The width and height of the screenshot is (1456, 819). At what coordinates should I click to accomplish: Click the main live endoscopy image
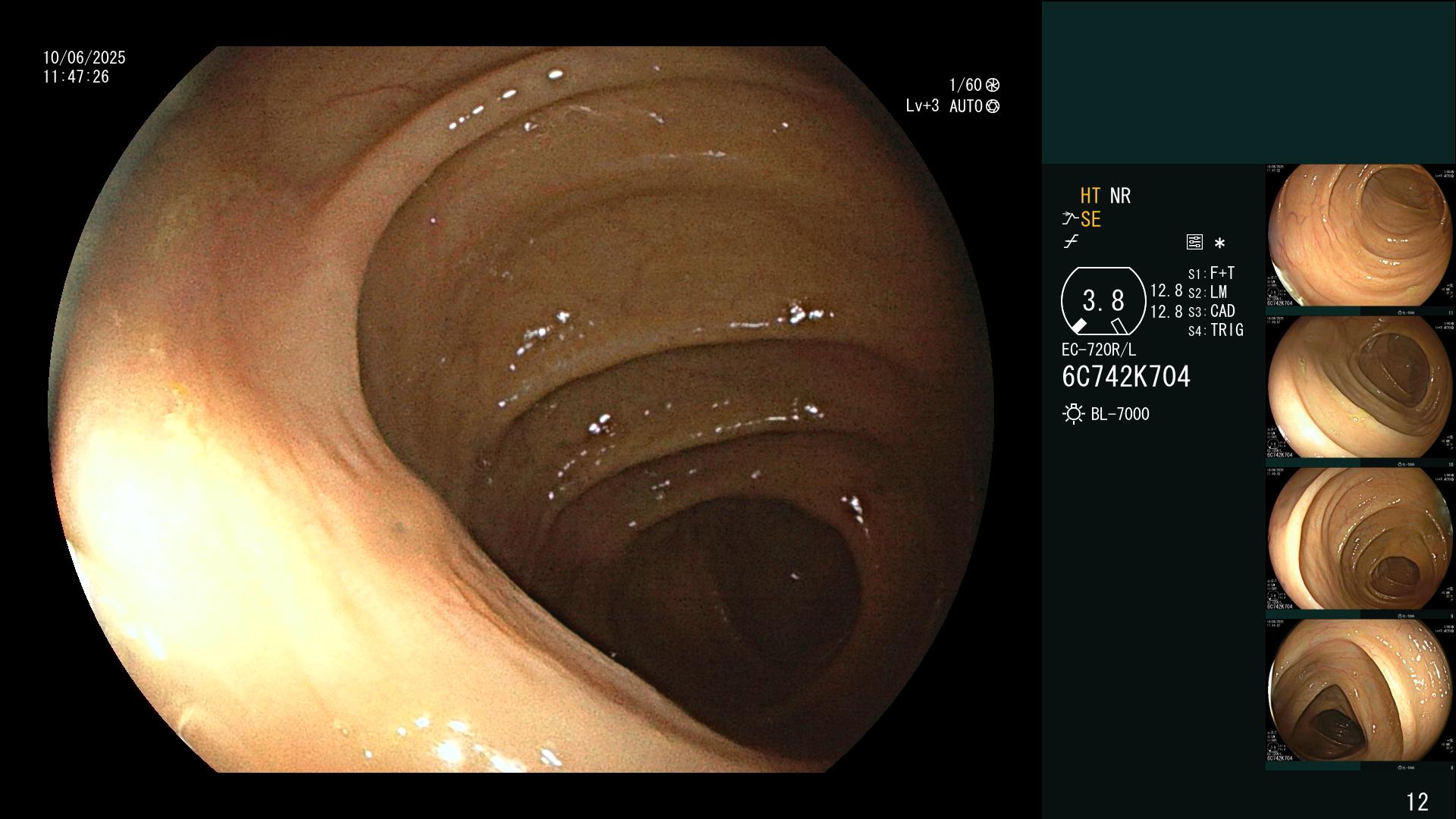coord(521,409)
